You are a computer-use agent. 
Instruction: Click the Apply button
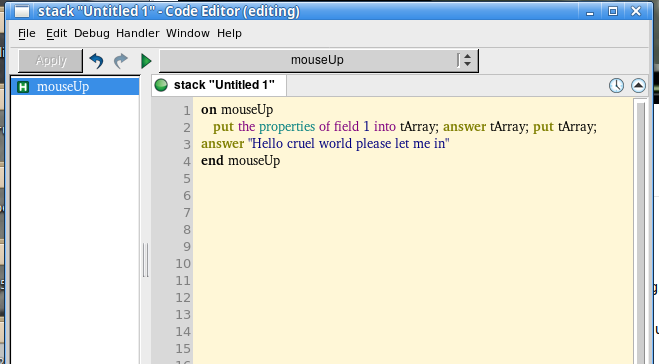50,61
